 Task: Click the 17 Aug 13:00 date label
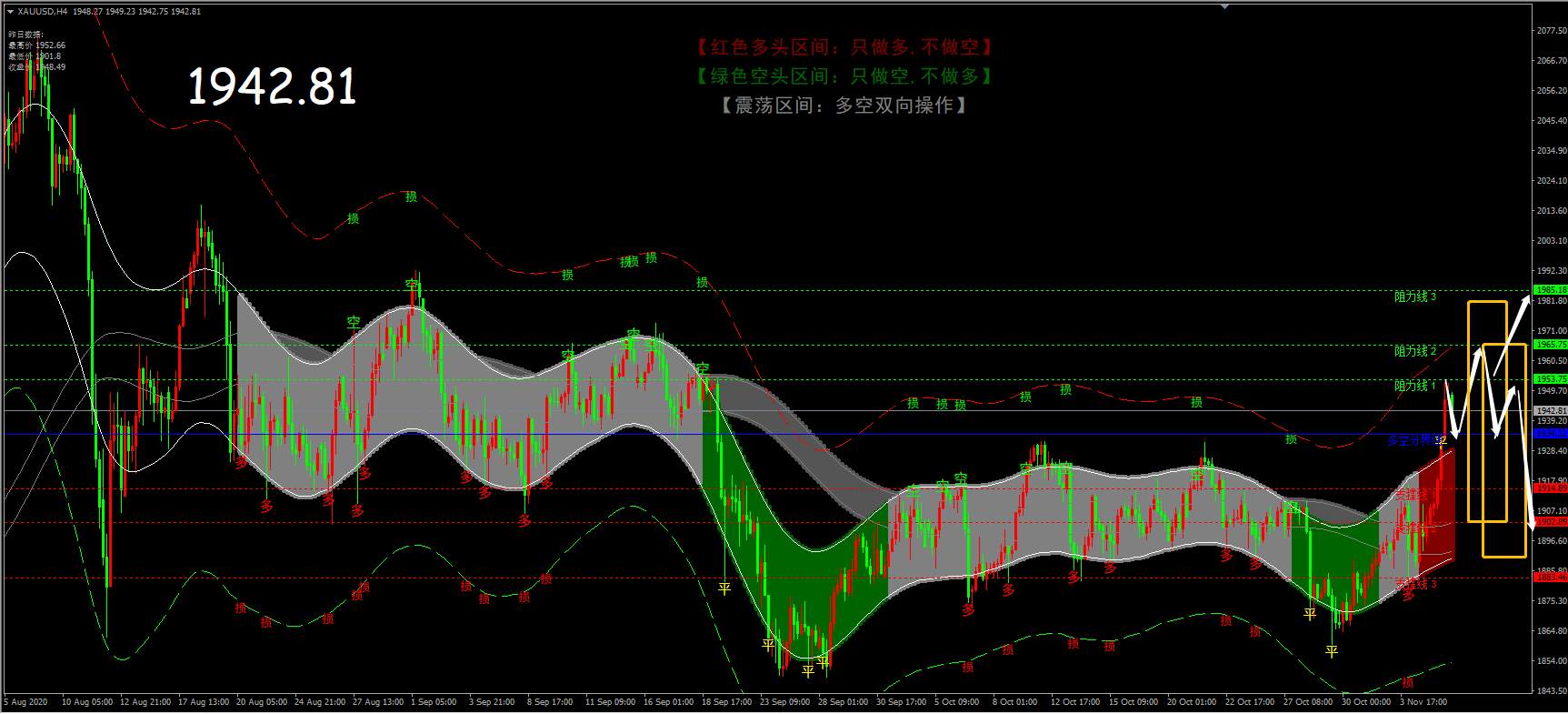[x=204, y=702]
